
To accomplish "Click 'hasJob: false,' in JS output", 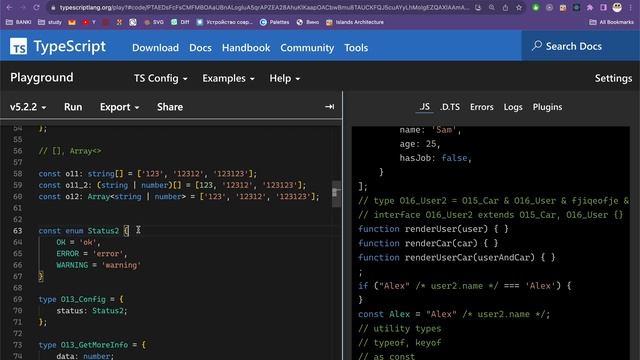I will tap(436, 158).
